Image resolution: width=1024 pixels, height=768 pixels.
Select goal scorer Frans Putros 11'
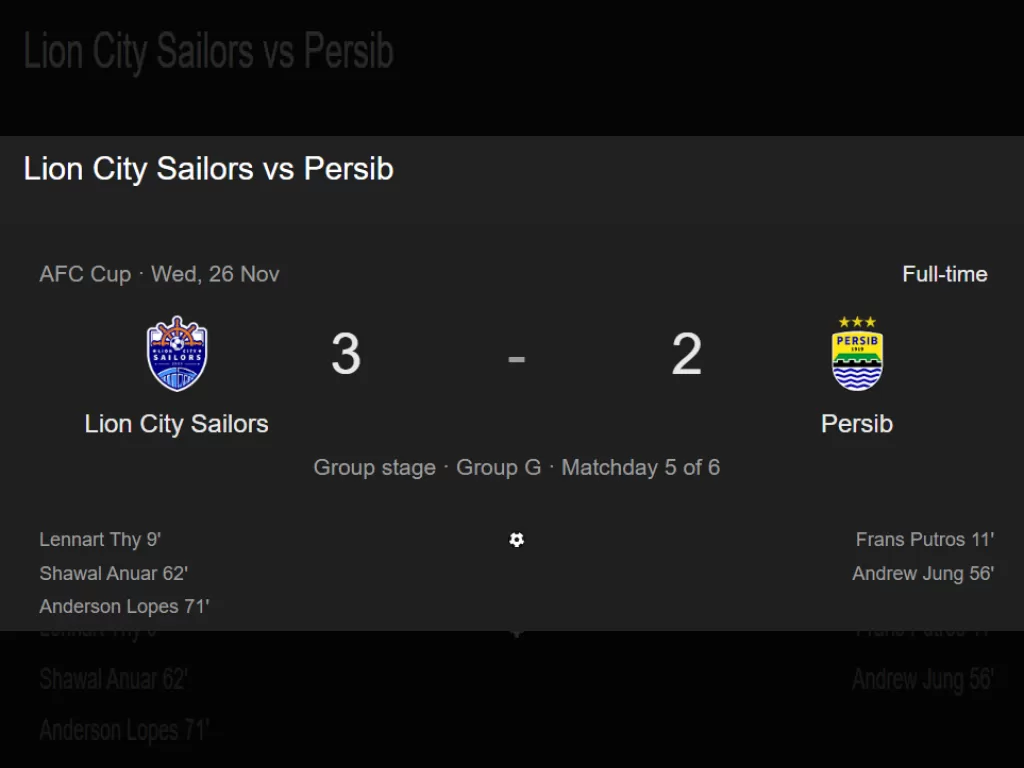925,540
